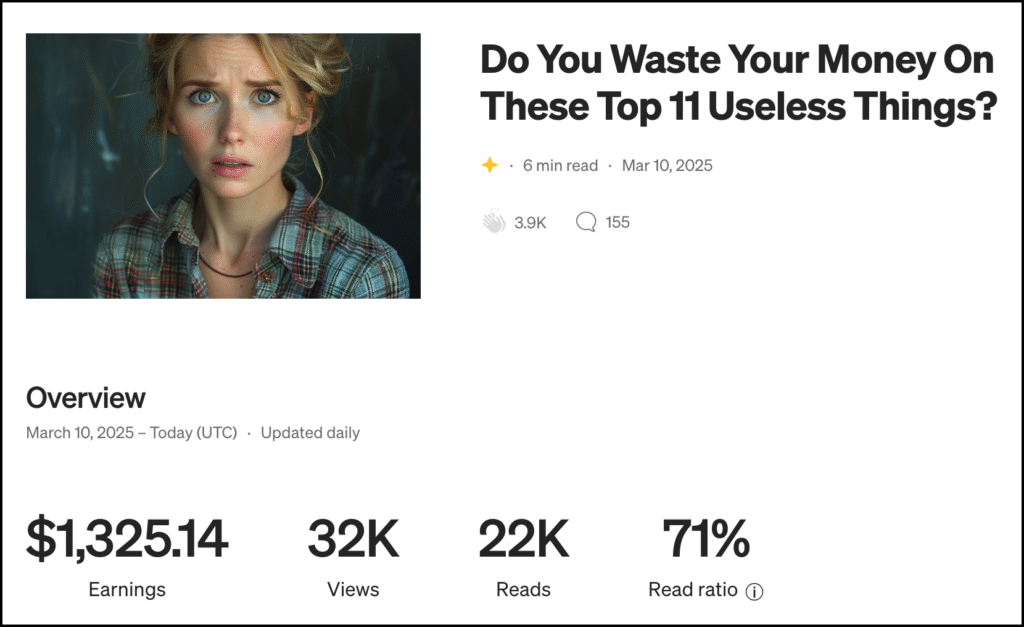The width and height of the screenshot is (1024, 627).
Task: Click the Earnings label
Action: (127, 590)
